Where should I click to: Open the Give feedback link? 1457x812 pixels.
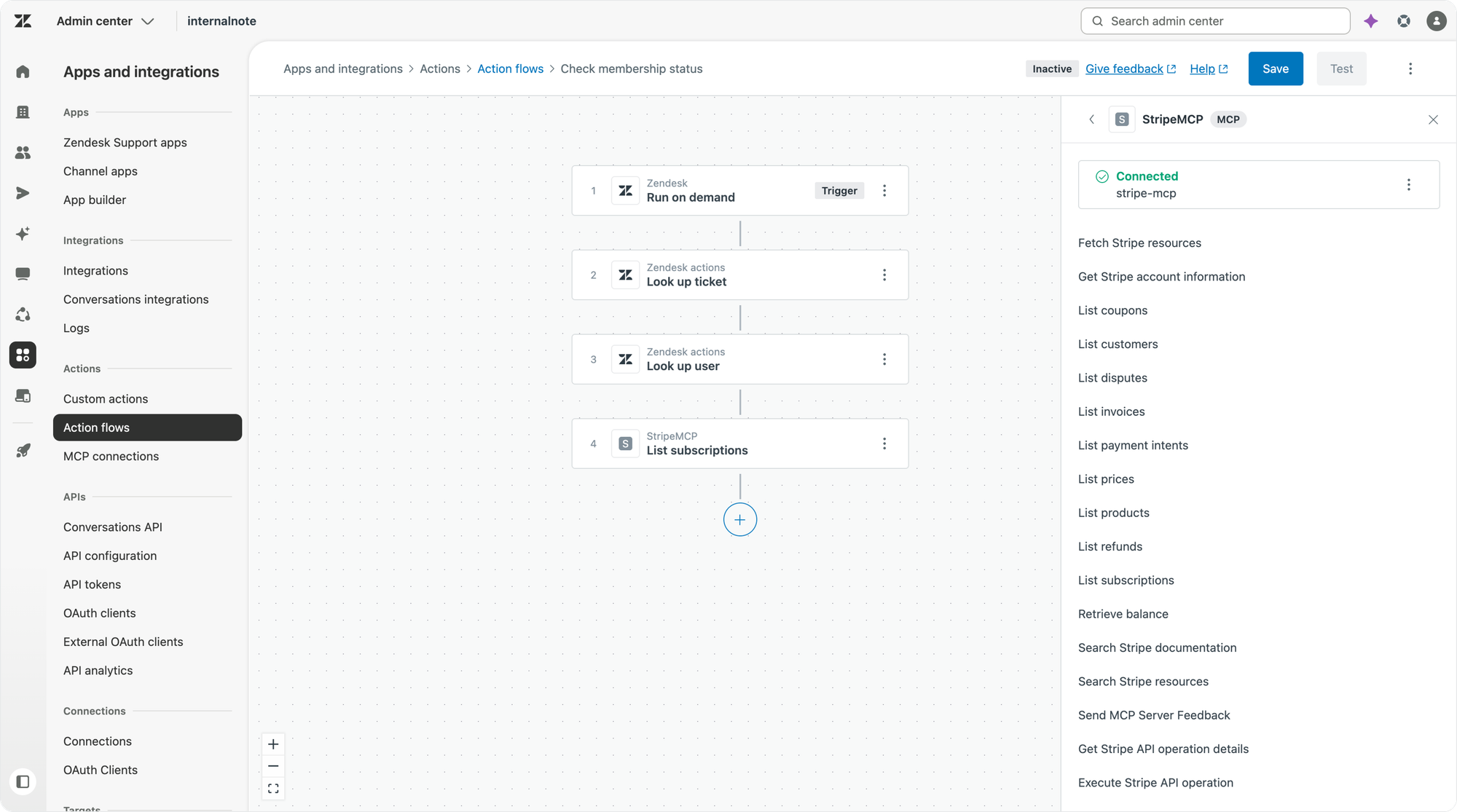1131,68
